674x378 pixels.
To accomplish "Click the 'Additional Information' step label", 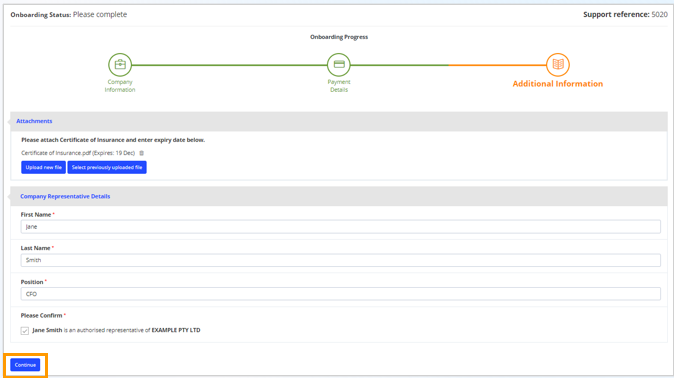I will click(558, 84).
